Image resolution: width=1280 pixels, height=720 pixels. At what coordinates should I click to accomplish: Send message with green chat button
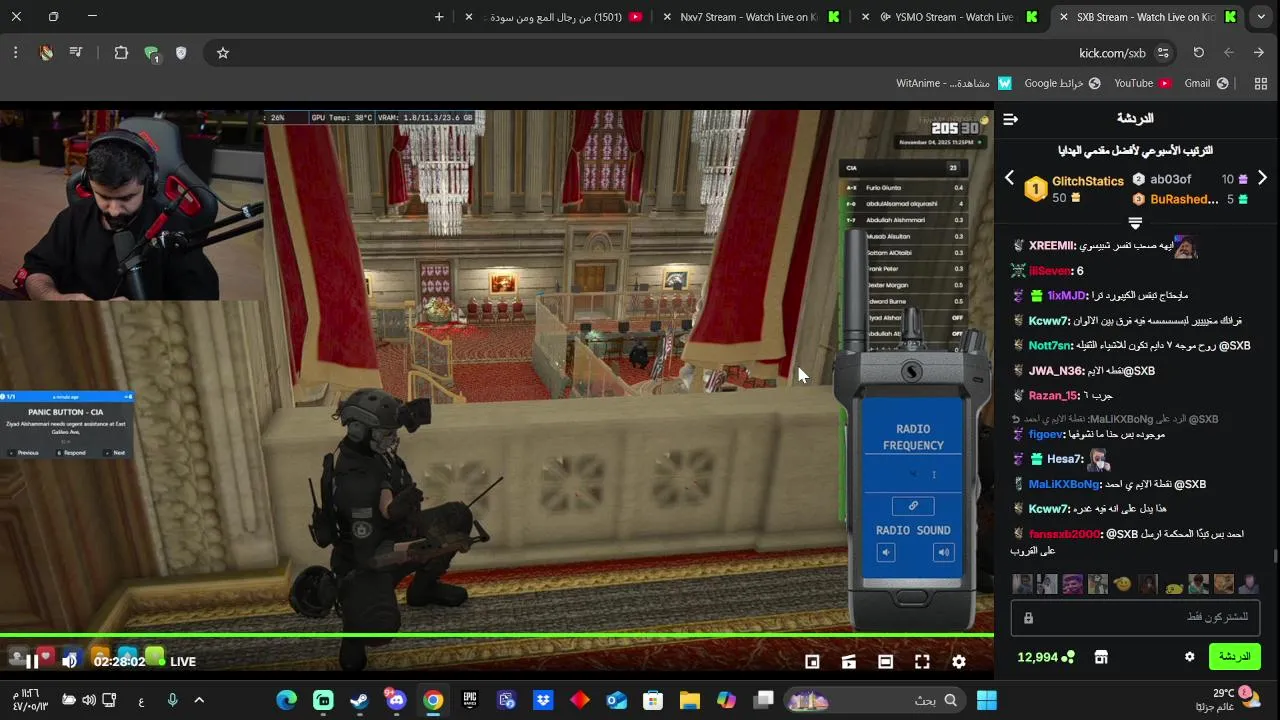(1234, 656)
